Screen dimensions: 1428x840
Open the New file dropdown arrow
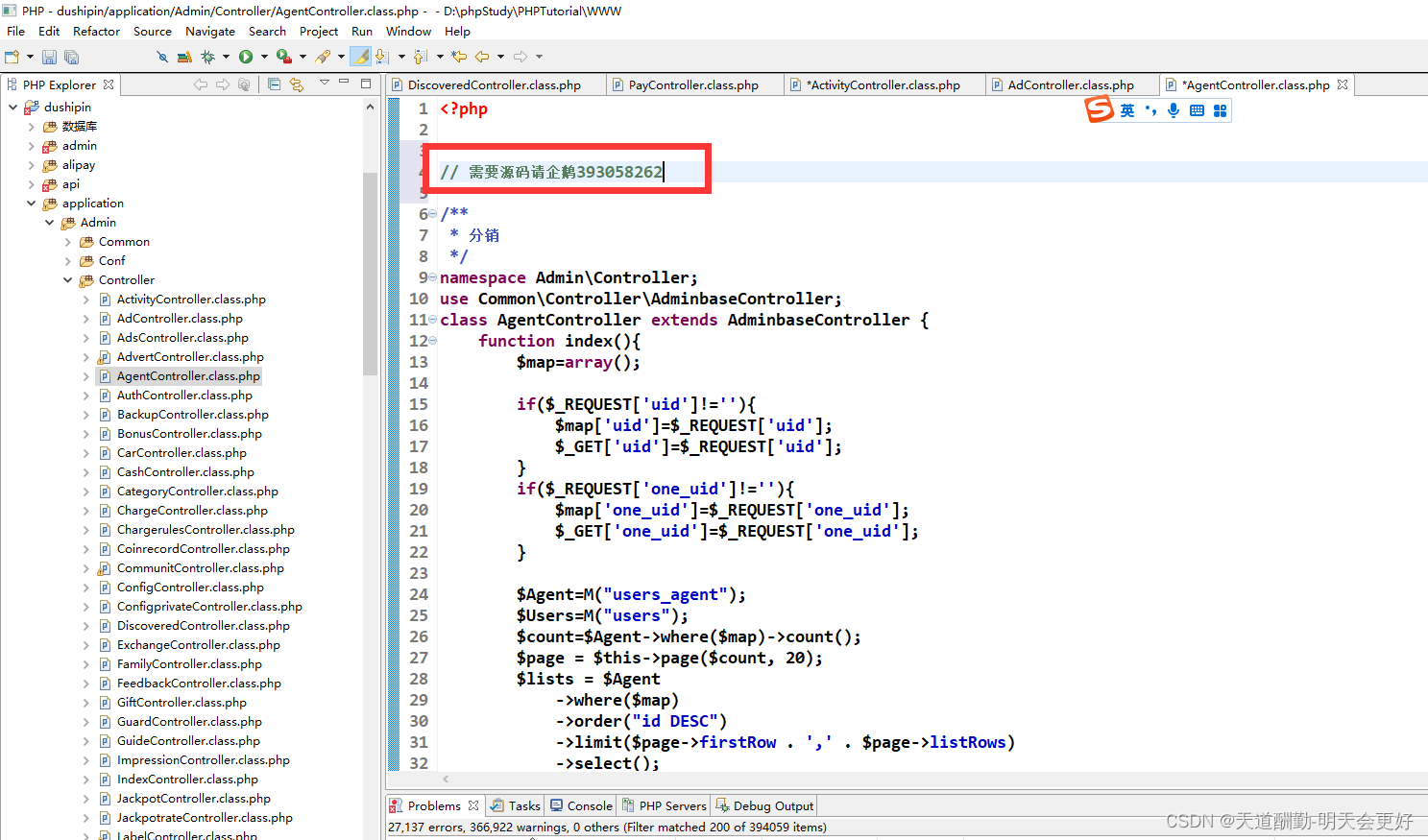[30, 57]
